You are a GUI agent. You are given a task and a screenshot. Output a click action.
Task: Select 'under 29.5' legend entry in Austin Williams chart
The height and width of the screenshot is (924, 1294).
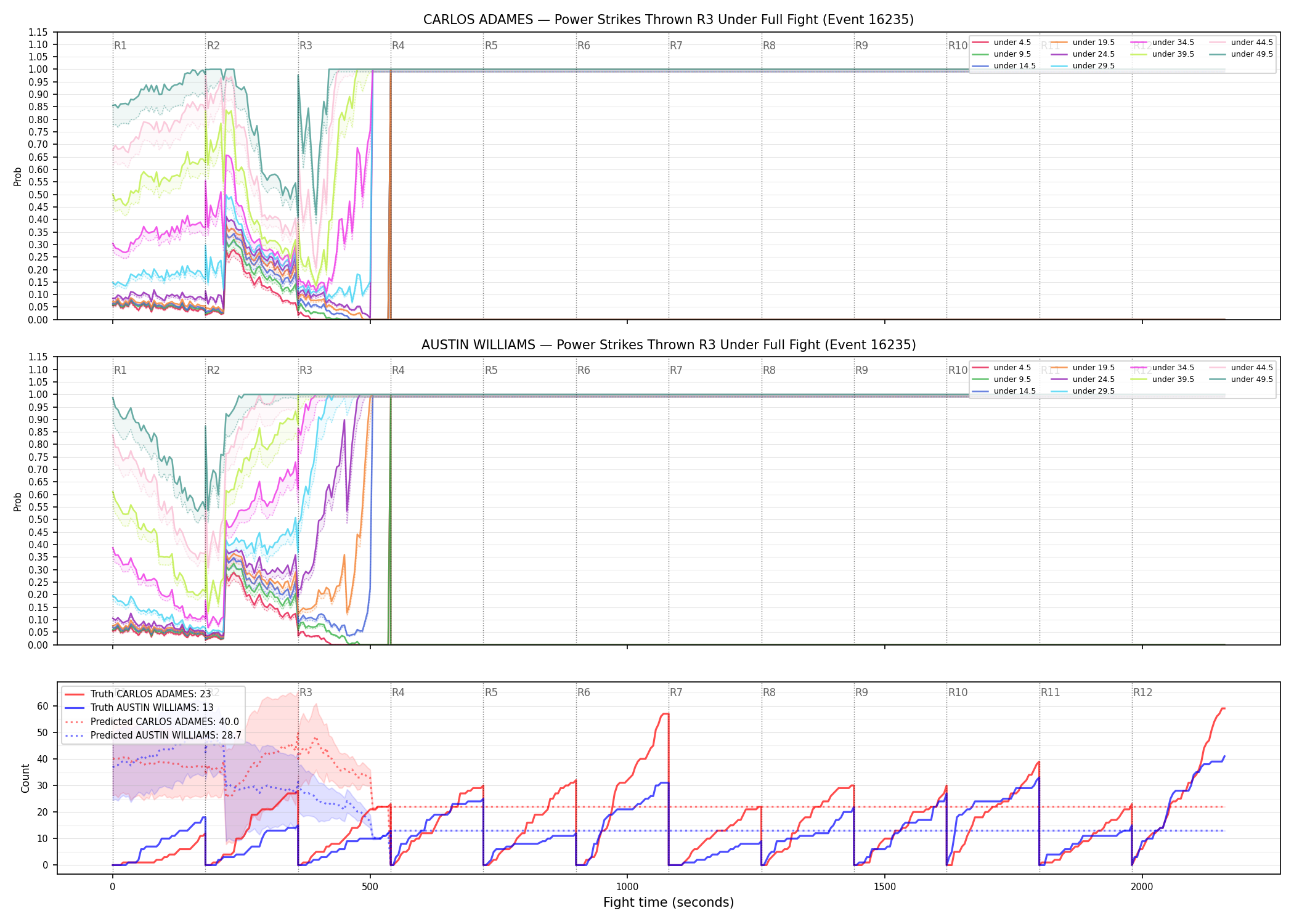click(1083, 391)
